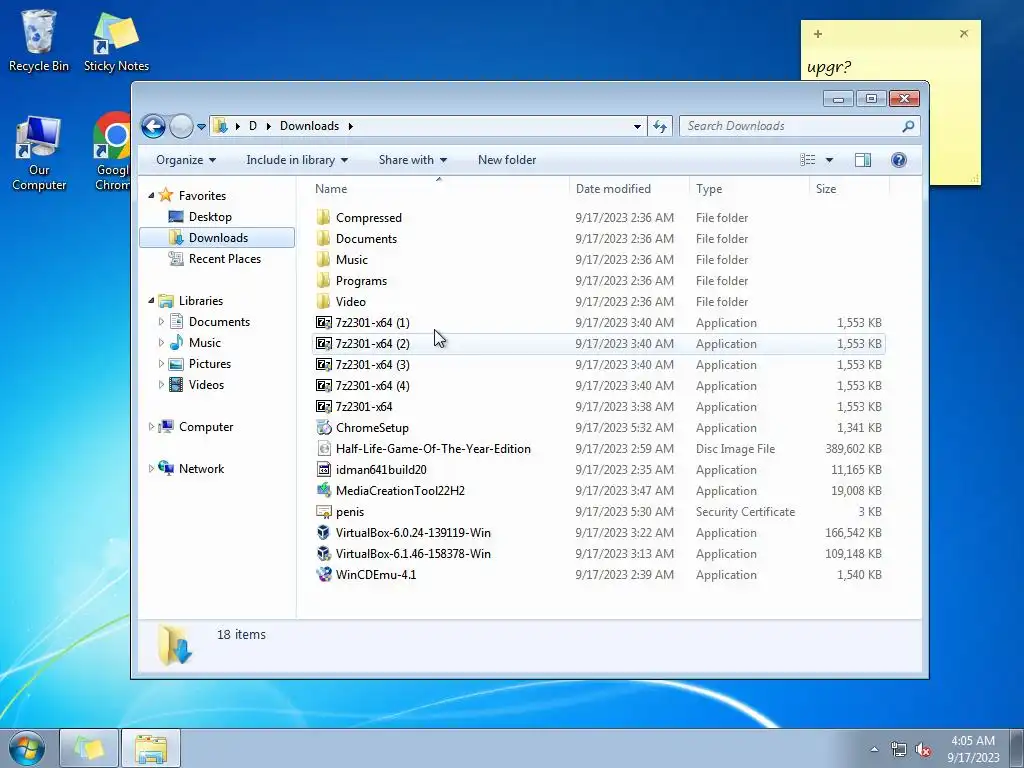Open Recent Places in Favorites

tap(225, 259)
